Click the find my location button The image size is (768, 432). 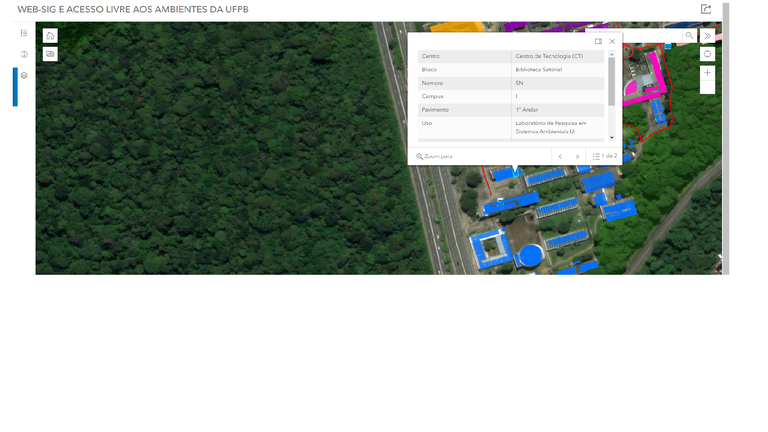coord(707,54)
